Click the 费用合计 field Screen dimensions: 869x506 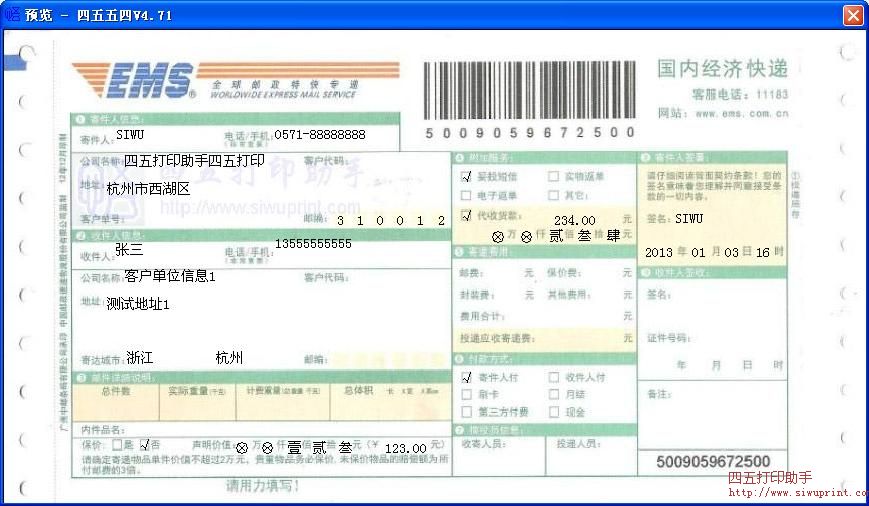tap(544, 316)
